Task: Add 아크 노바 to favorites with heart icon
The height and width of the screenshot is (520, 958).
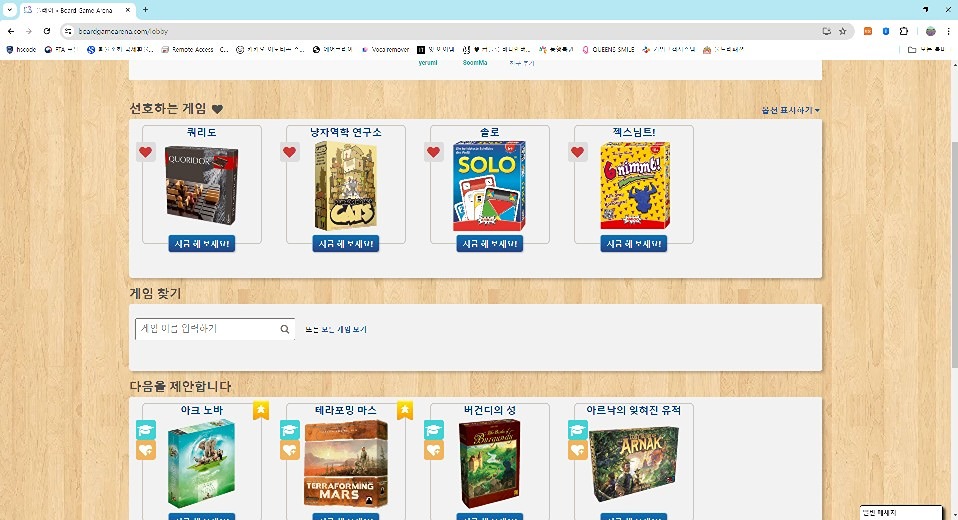Action: coord(145,450)
